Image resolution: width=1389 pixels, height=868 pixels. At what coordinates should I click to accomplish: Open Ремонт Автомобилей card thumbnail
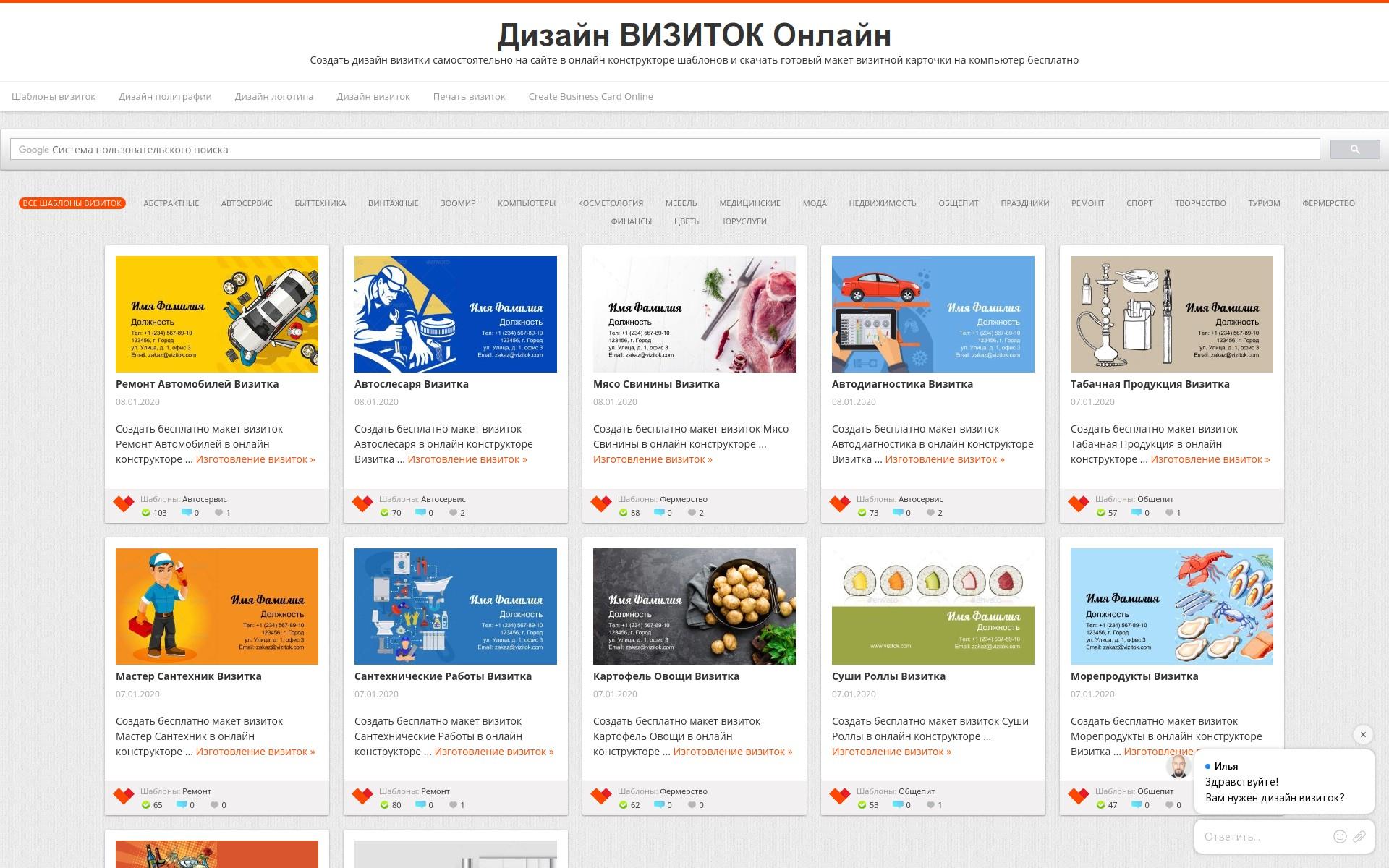click(217, 314)
